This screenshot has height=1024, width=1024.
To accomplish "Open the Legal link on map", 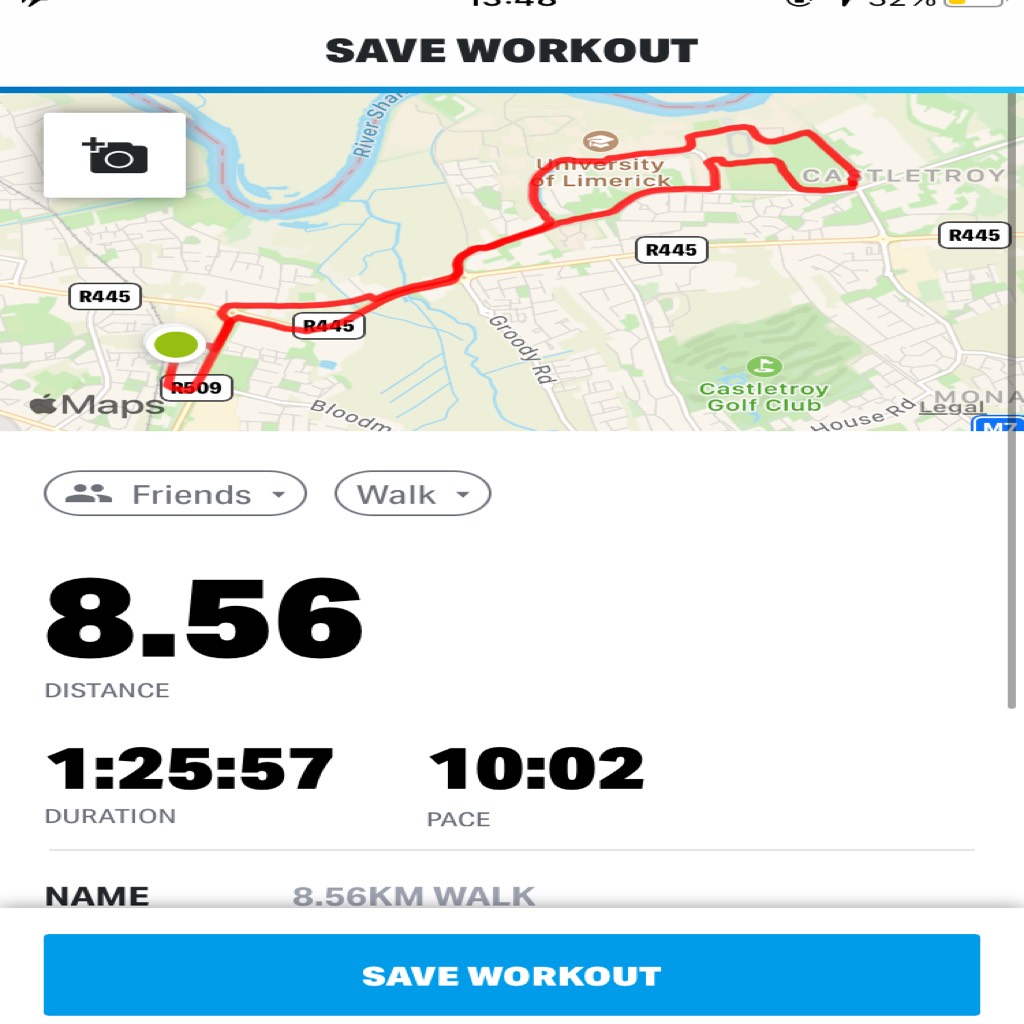I will [x=951, y=408].
